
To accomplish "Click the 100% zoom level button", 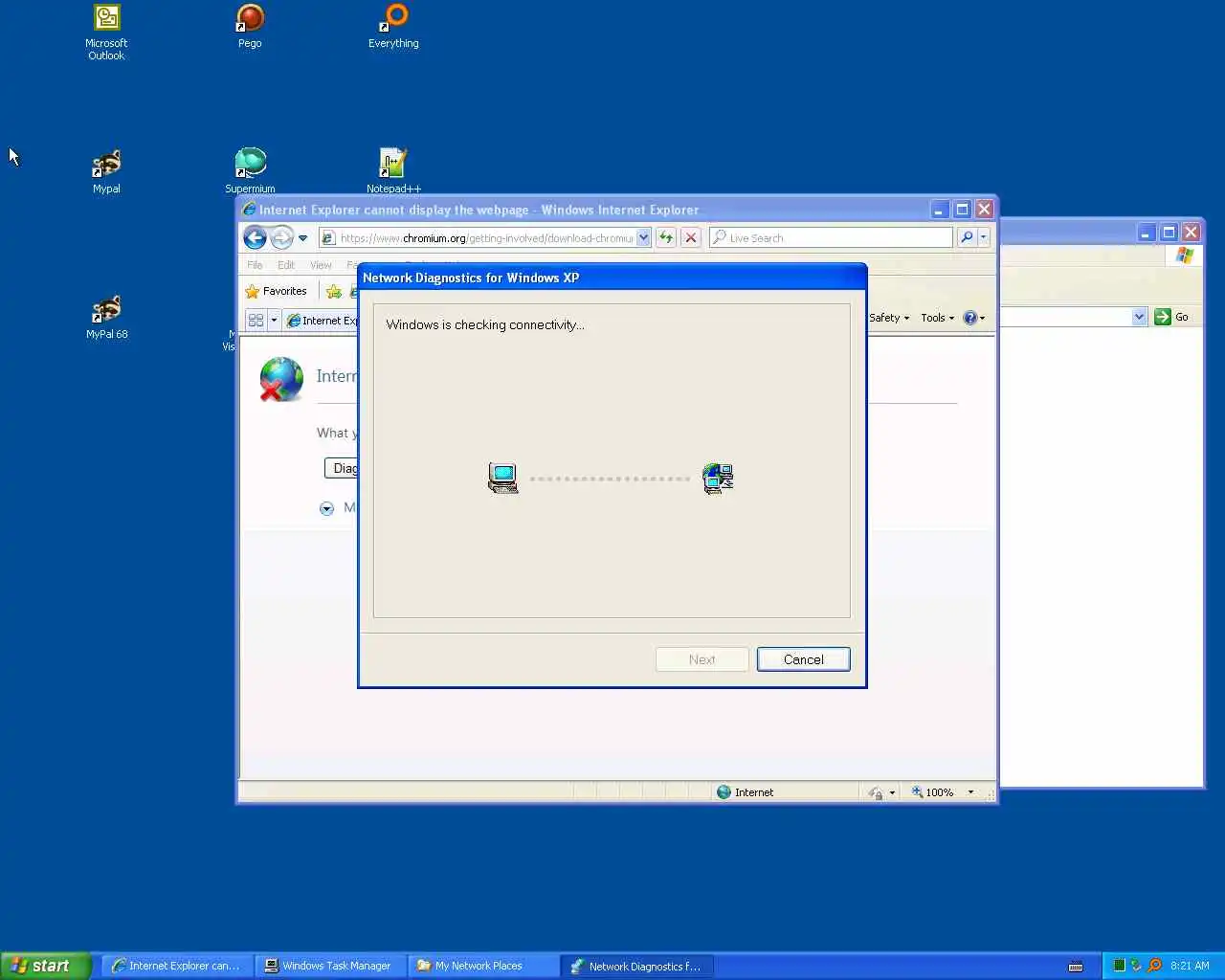I will (x=932, y=792).
